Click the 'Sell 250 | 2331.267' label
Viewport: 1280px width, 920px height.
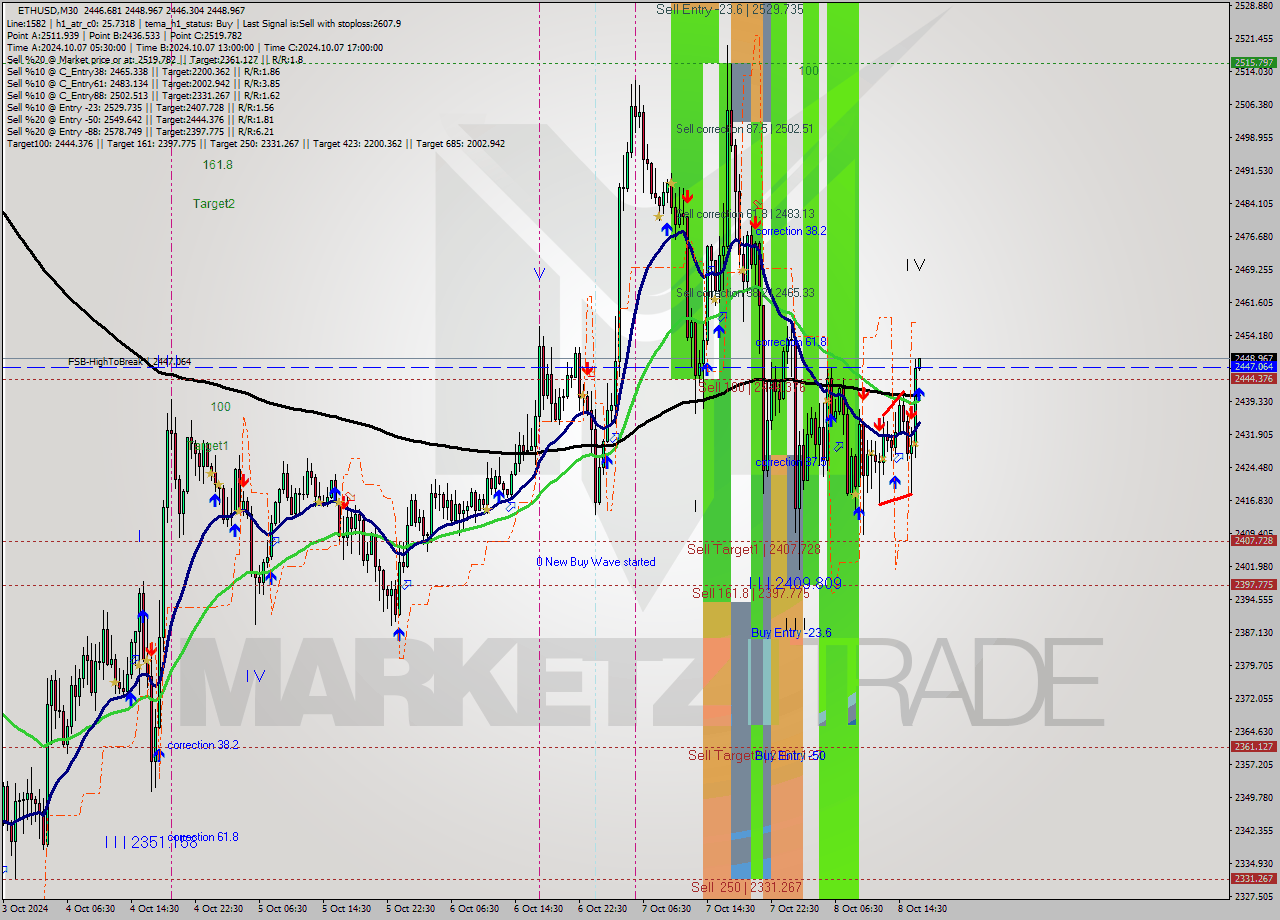tap(746, 887)
